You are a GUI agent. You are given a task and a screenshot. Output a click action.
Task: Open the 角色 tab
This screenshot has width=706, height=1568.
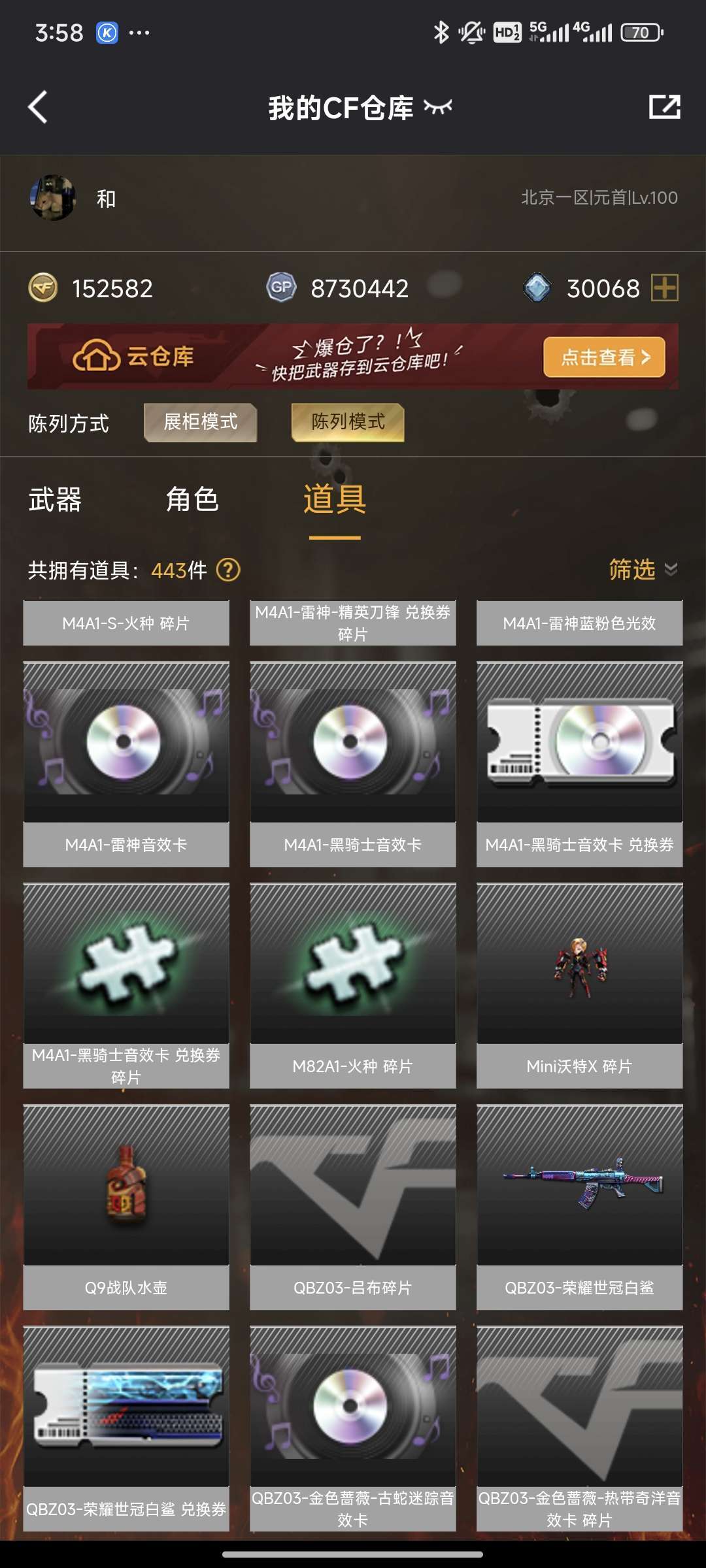(192, 500)
